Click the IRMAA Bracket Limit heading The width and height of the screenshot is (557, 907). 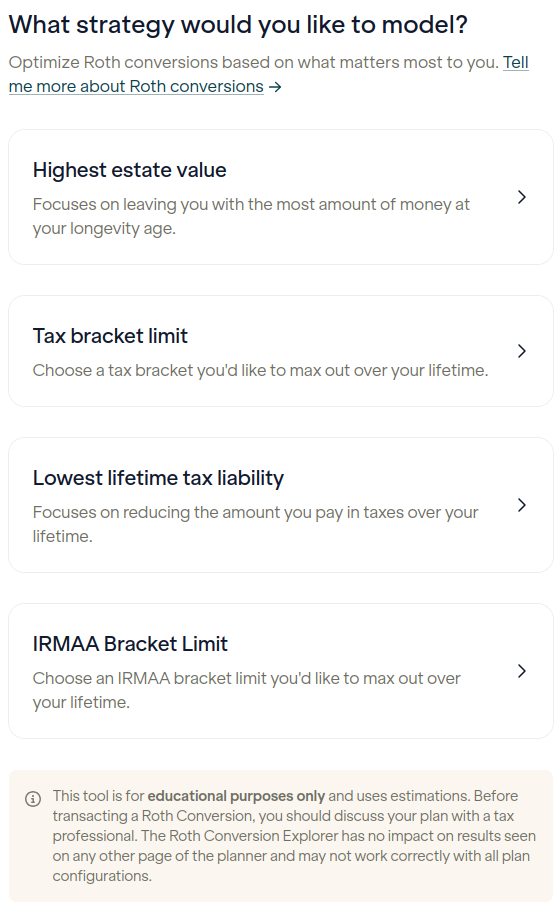(x=130, y=644)
